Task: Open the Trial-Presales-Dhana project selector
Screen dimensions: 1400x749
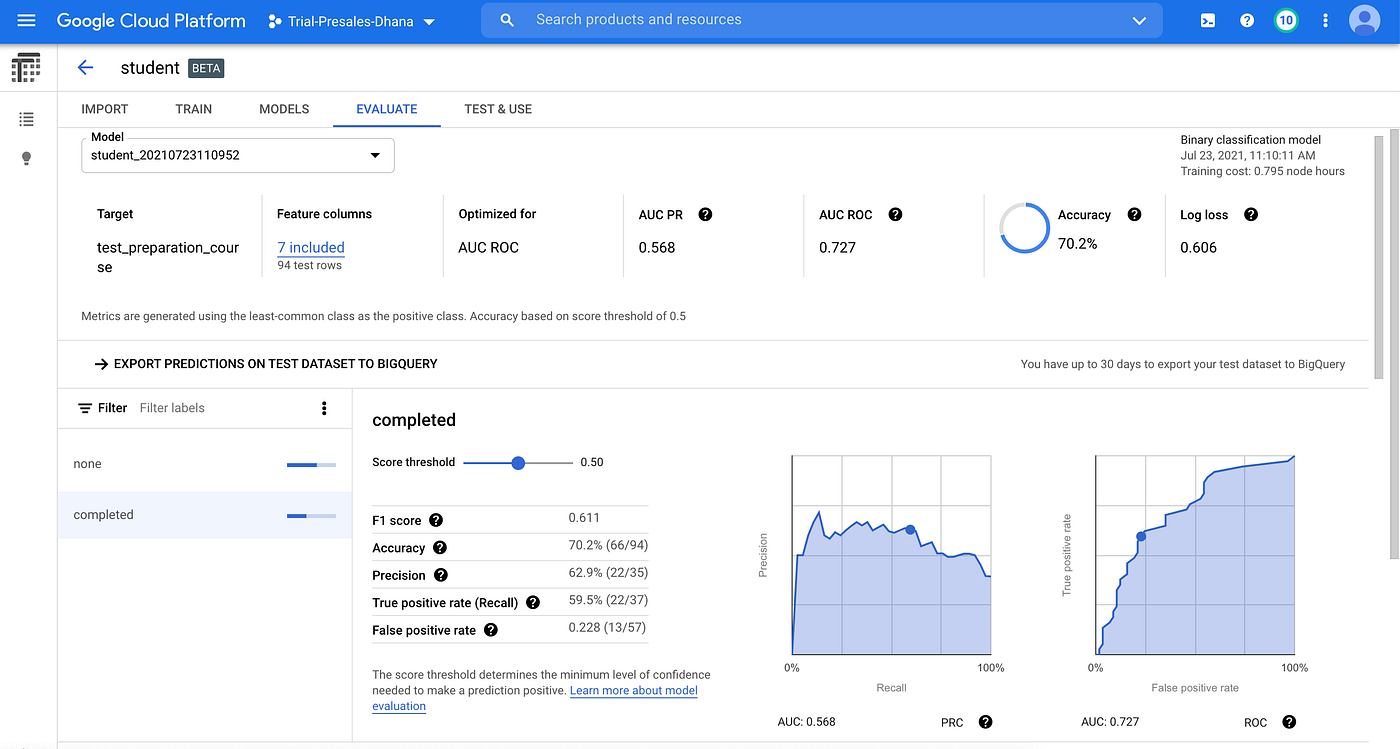Action: pyautogui.click(x=351, y=20)
